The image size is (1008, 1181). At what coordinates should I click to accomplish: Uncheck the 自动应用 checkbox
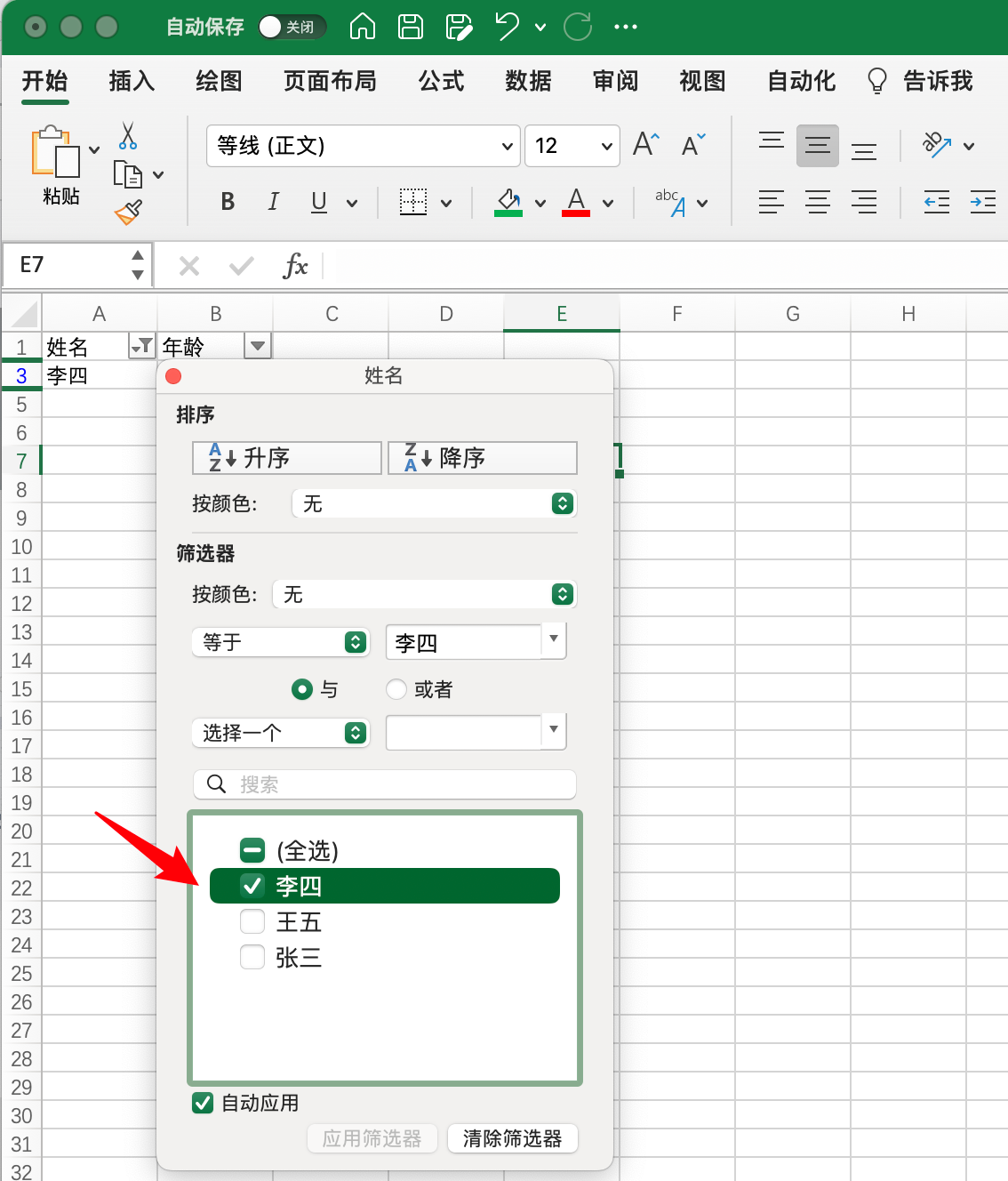tap(203, 1103)
